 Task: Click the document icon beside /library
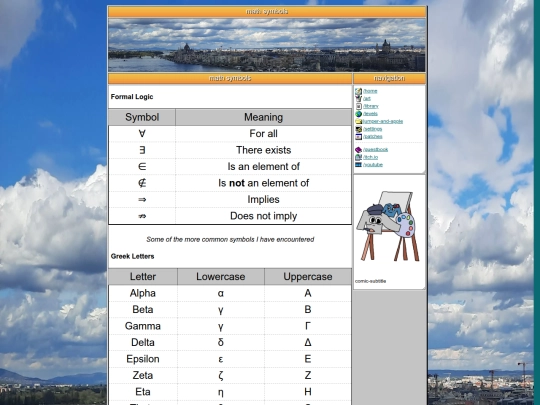point(359,106)
